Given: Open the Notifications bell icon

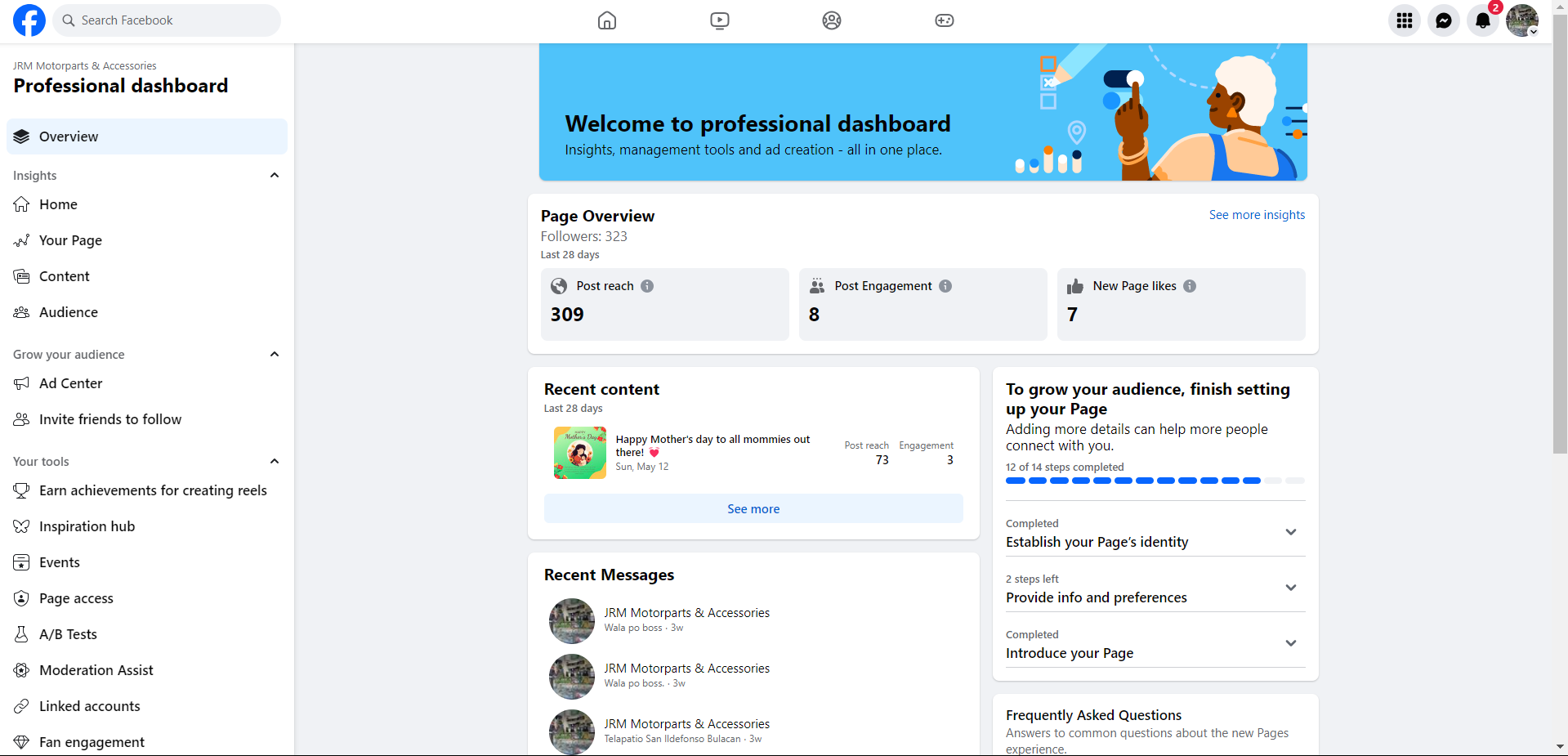Looking at the screenshot, I should pyautogui.click(x=1483, y=20).
